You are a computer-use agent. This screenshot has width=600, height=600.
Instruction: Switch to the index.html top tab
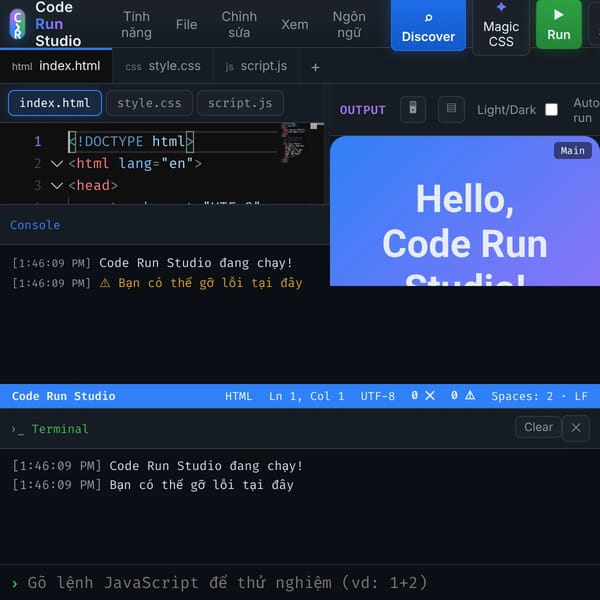pyautogui.click(x=56, y=66)
